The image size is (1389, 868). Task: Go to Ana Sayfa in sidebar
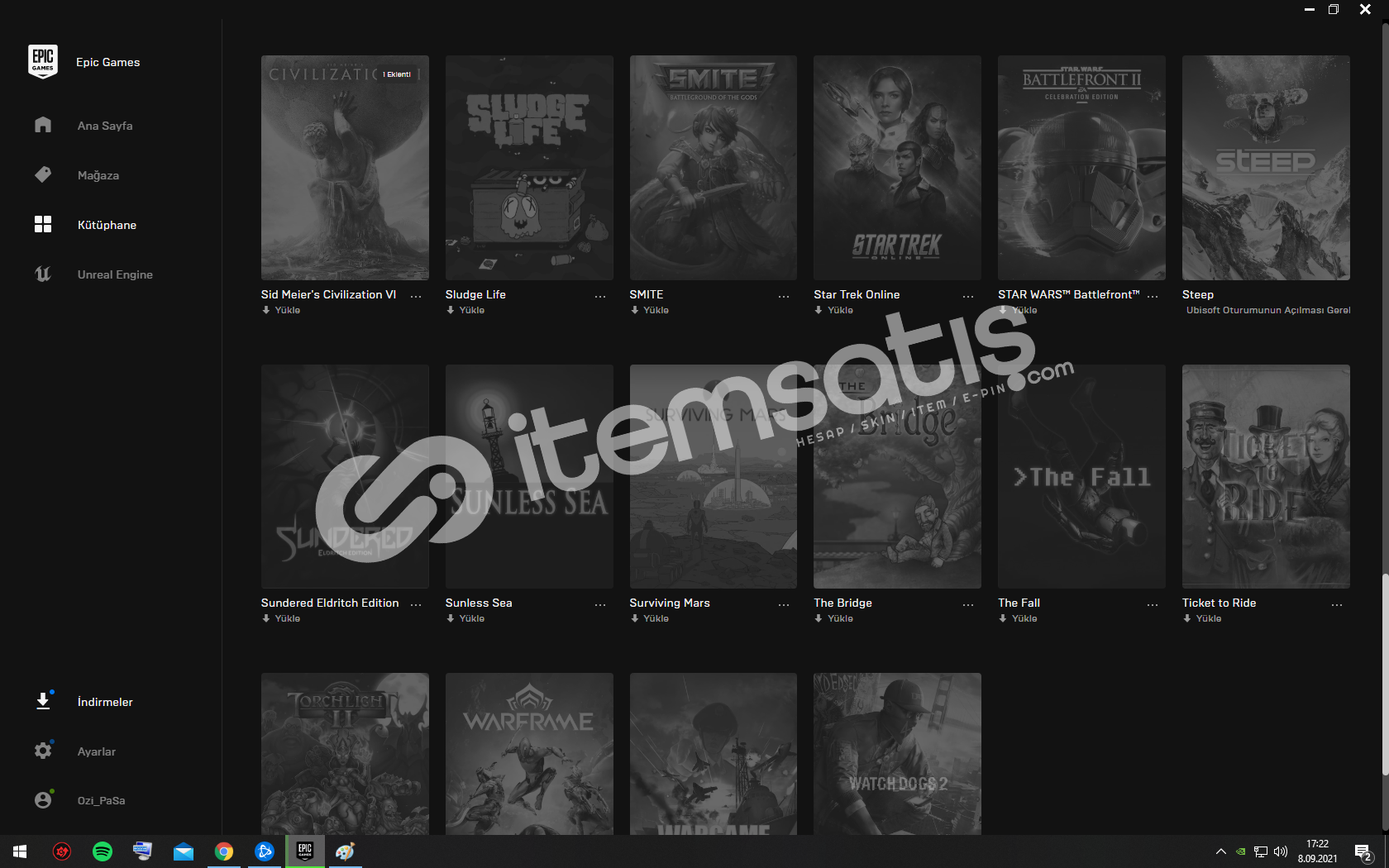(105, 126)
